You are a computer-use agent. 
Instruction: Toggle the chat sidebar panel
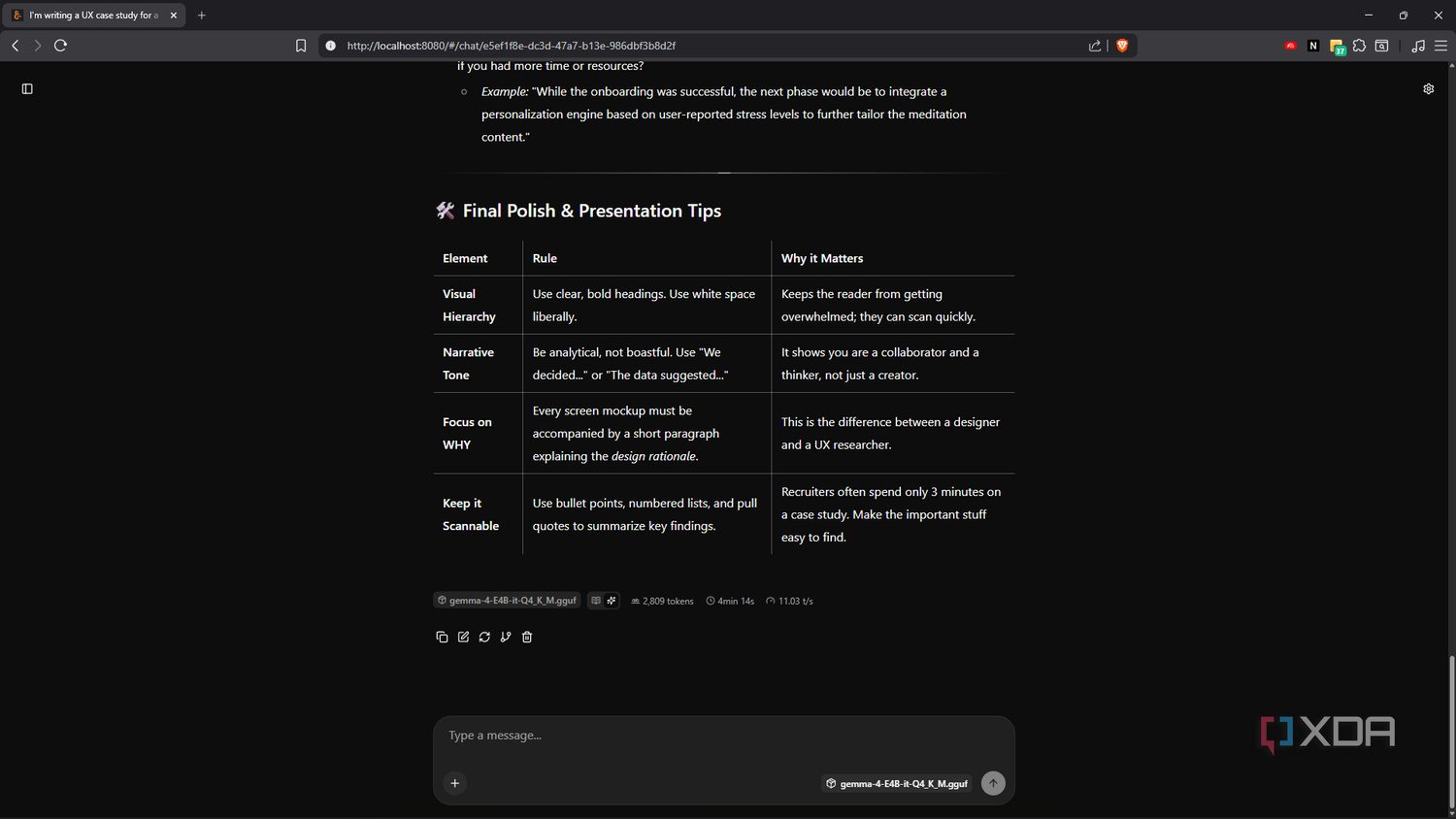coord(27,88)
